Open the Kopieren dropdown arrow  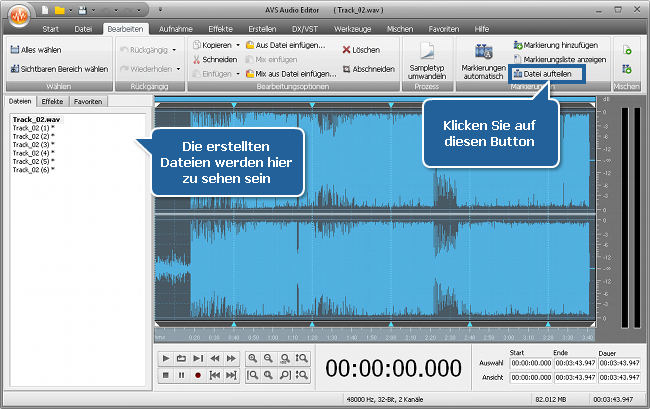(x=238, y=46)
